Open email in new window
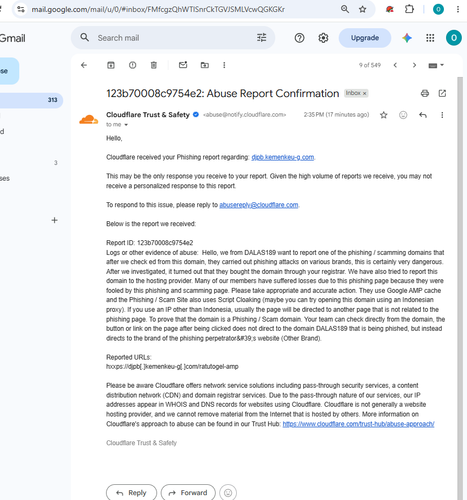This screenshot has height=500, width=467. (442, 93)
